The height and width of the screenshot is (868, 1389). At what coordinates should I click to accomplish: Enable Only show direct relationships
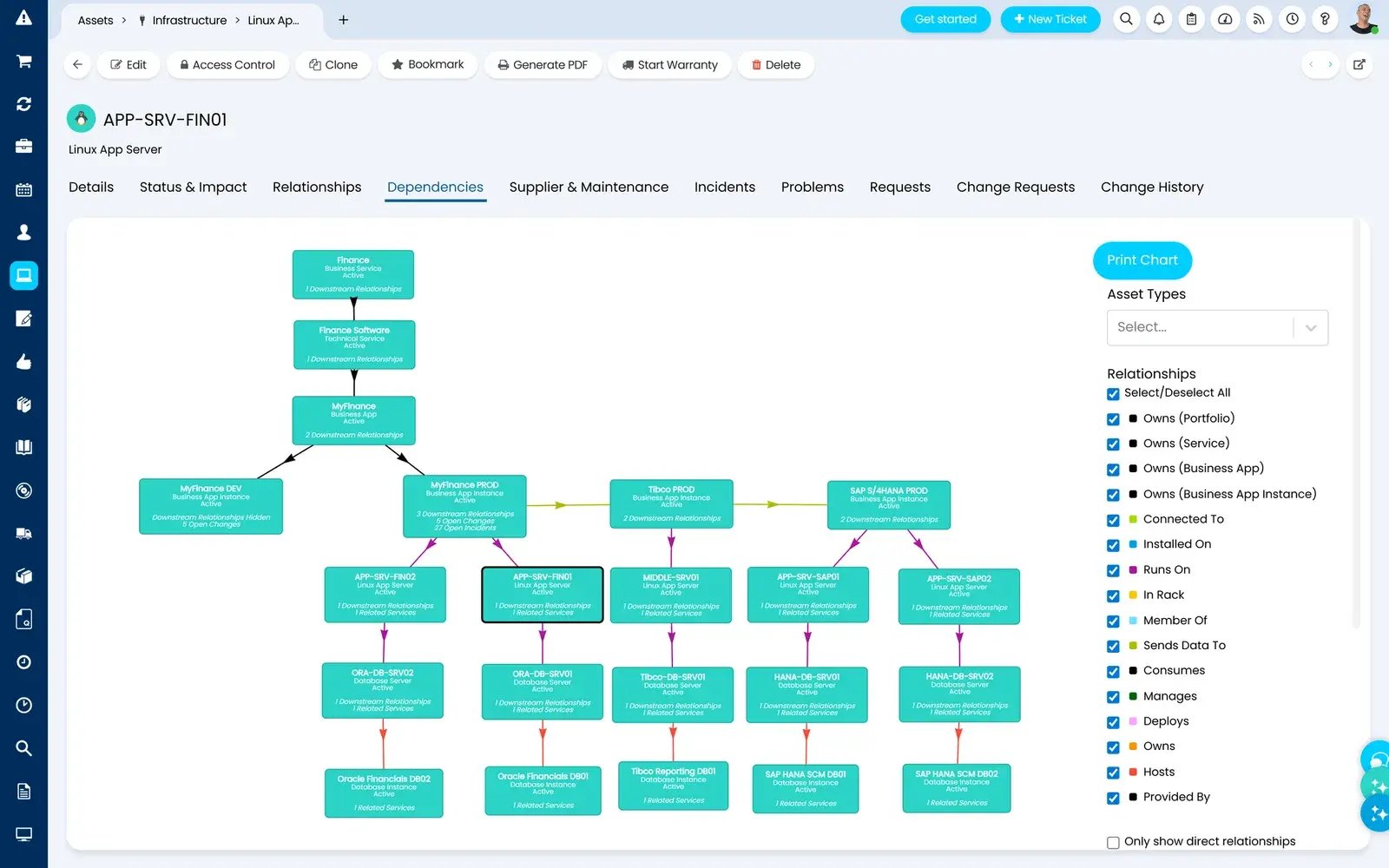[1113, 842]
